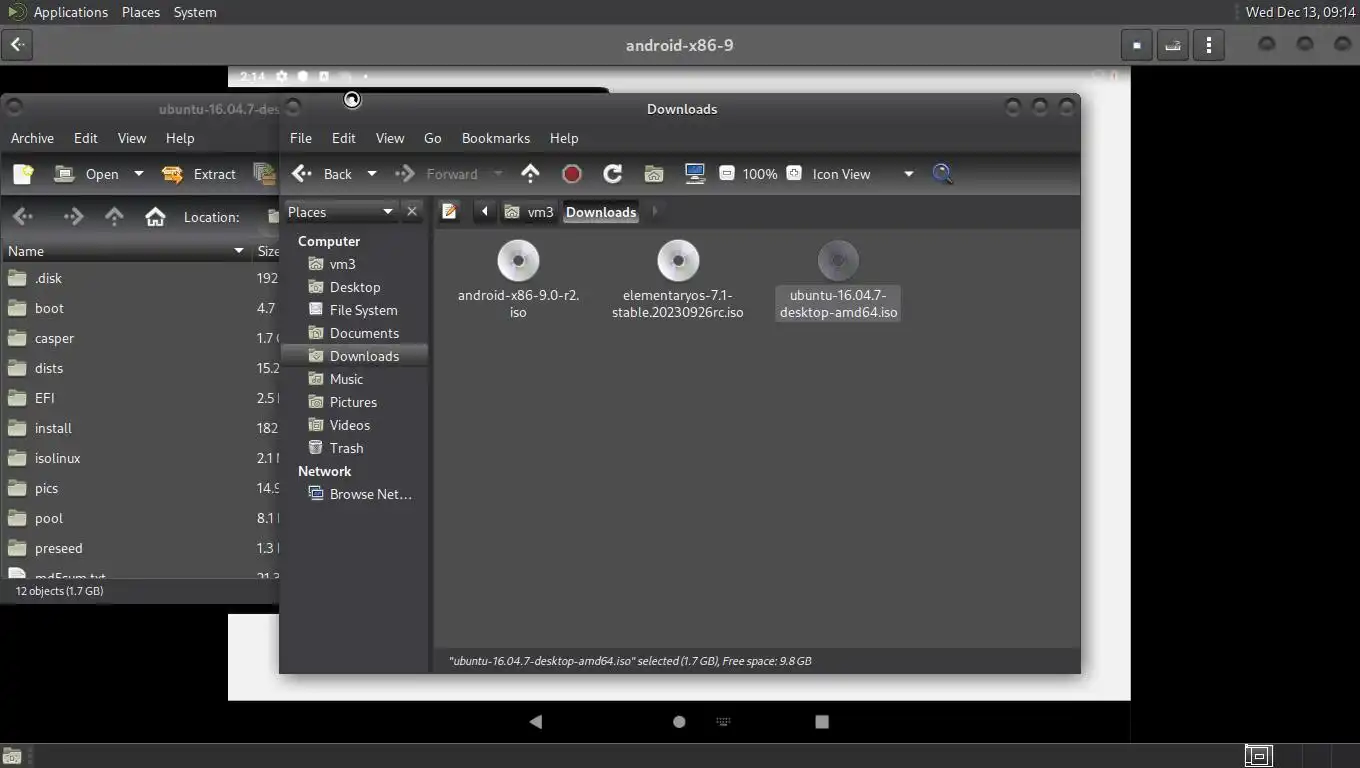1360x768 pixels.
Task: Open View menu in Downloads window
Action: point(390,138)
